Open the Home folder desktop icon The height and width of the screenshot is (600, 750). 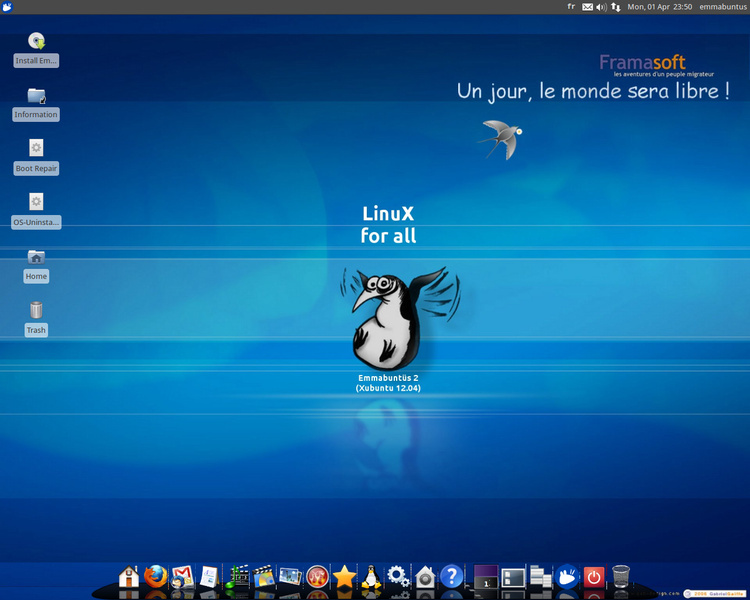tap(36, 257)
